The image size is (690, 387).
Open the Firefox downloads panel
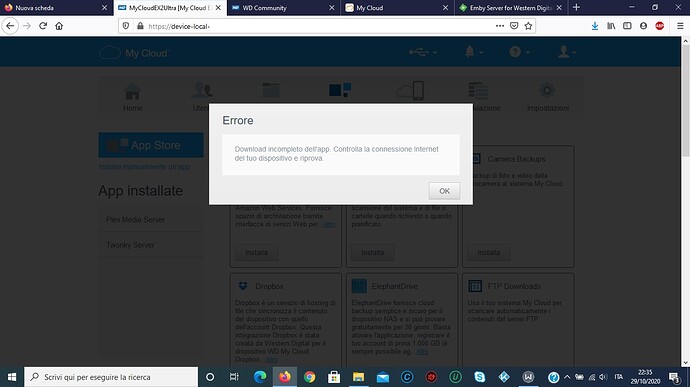595,26
